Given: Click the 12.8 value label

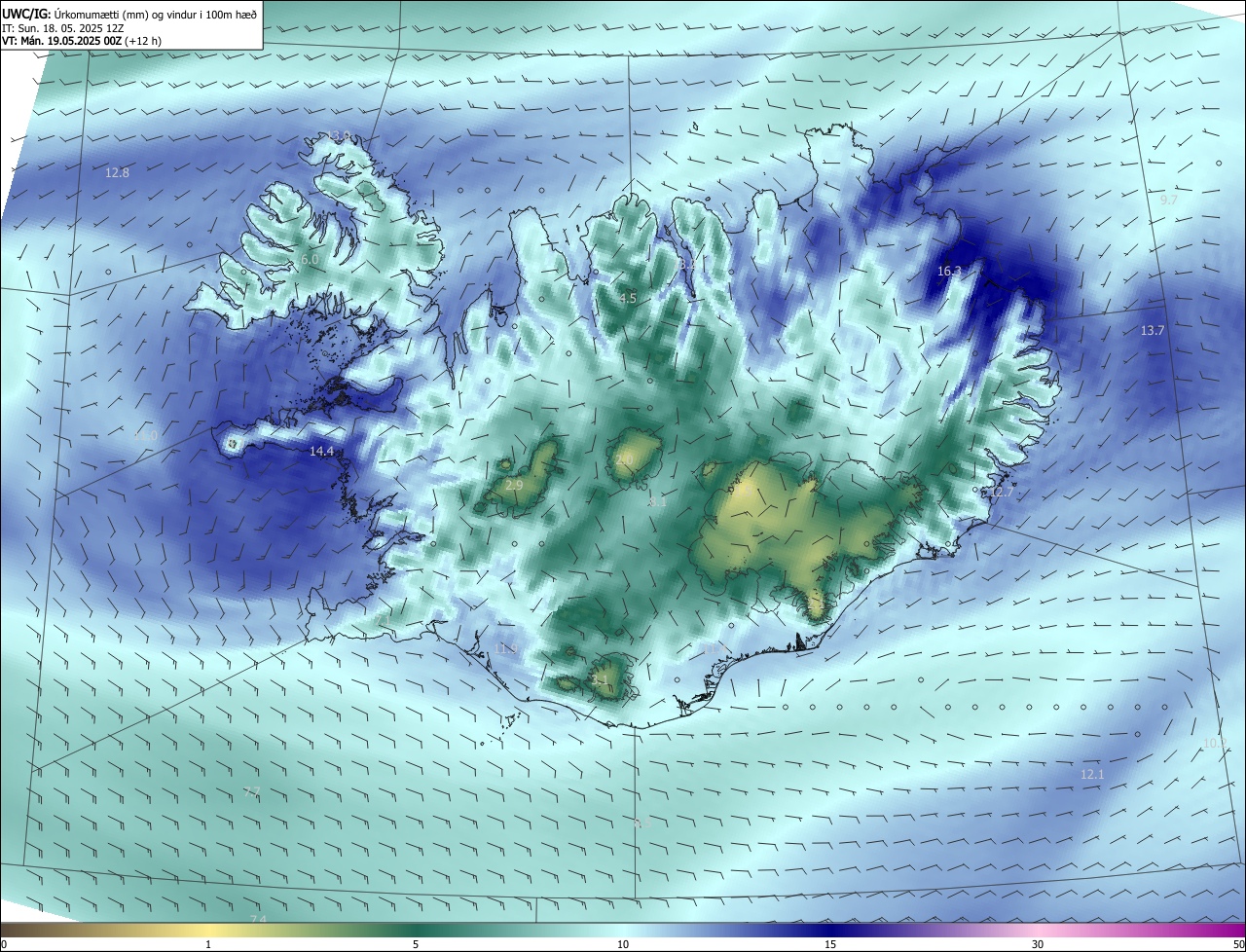Looking at the screenshot, I should [x=117, y=173].
